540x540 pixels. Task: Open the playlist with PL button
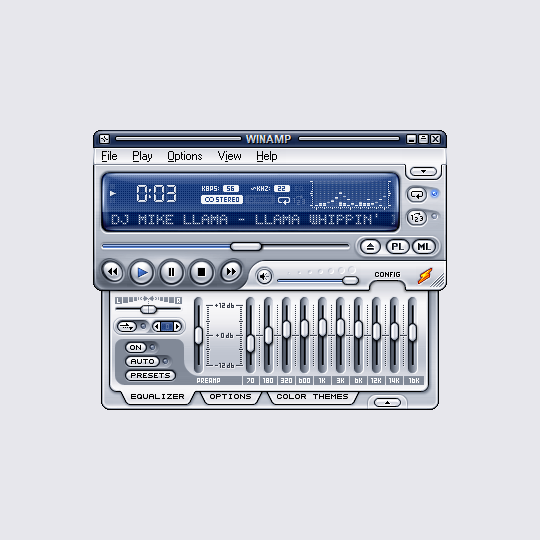click(x=397, y=247)
